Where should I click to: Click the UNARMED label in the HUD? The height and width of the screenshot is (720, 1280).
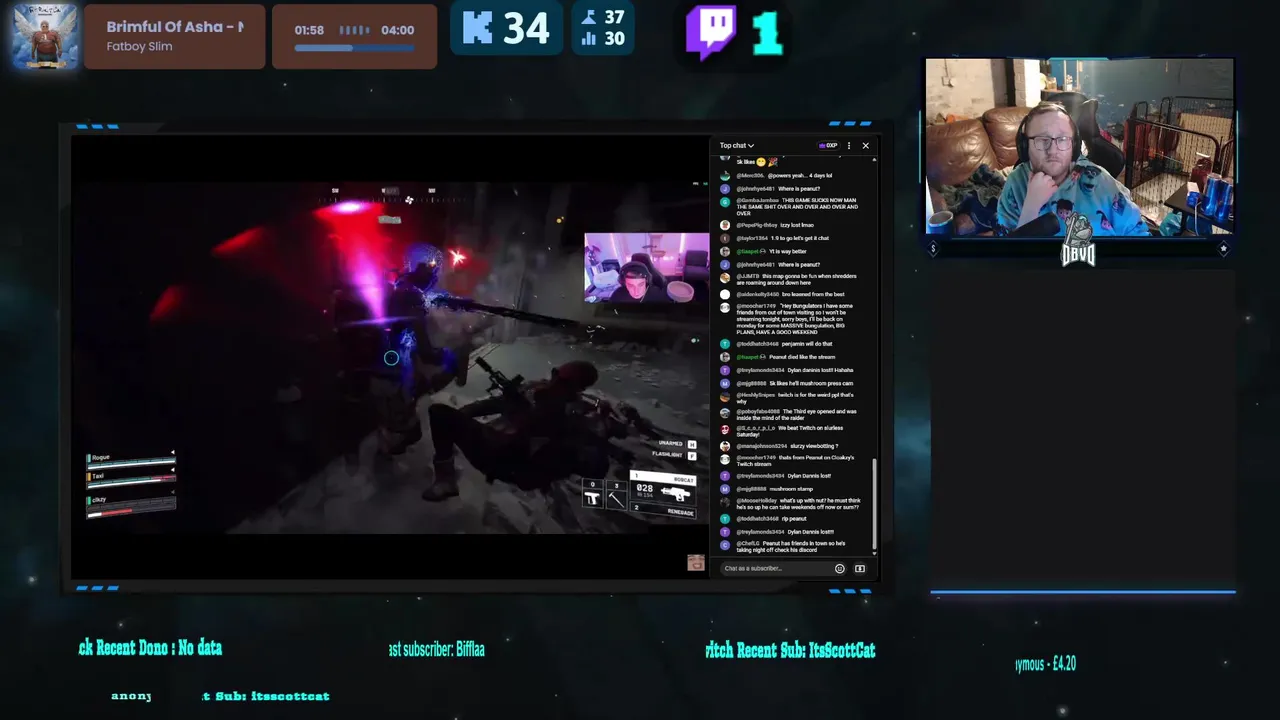coord(671,443)
